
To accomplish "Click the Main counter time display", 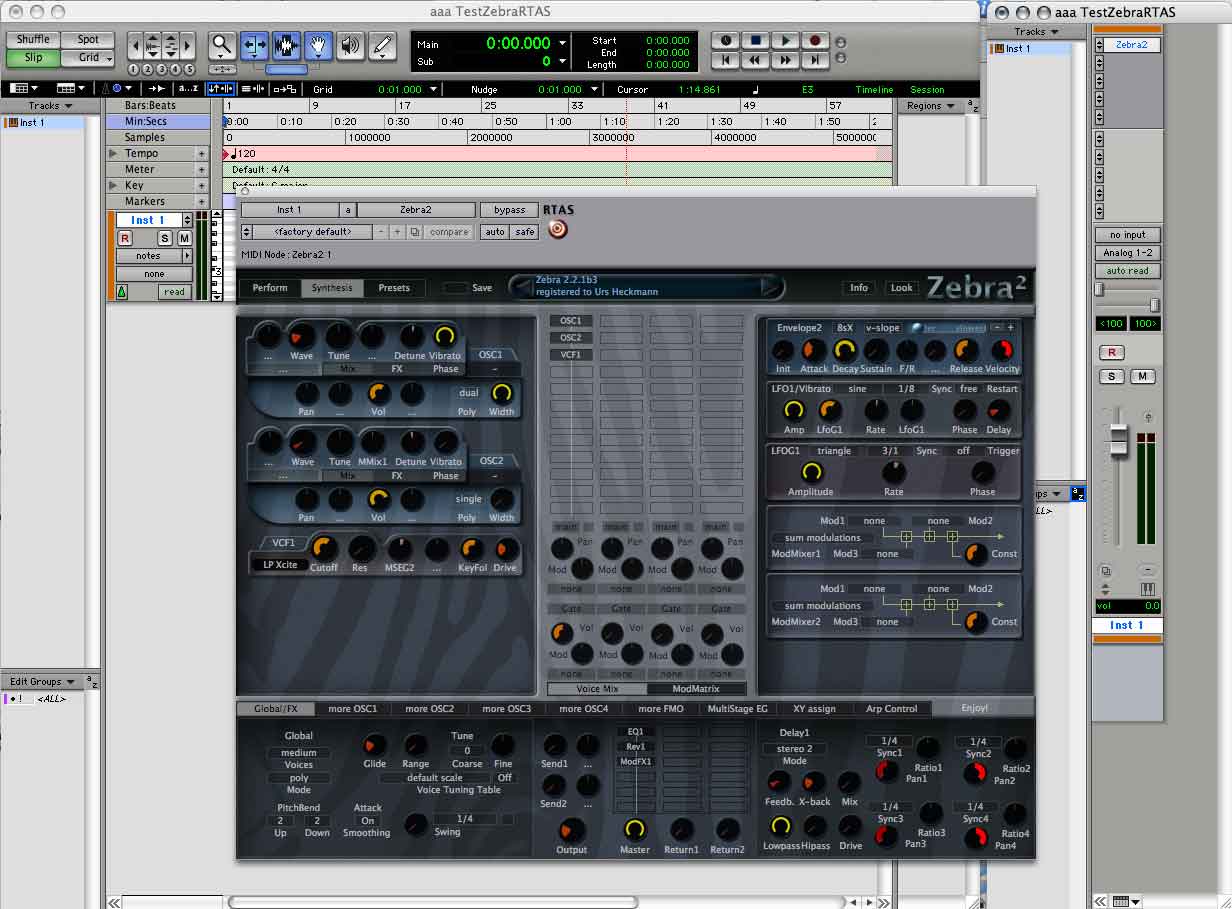I will tap(518, 43).
